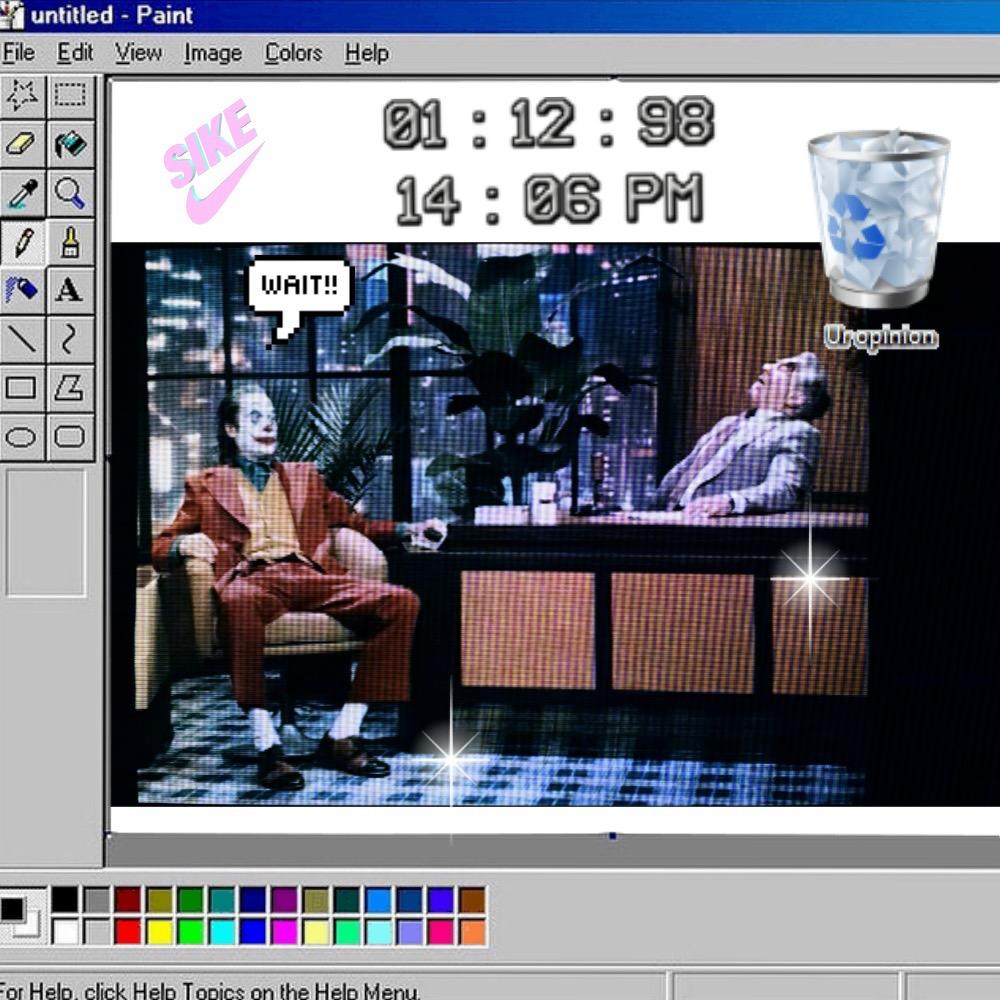Pick the Line tool
This screenshot has width=1000, height=1000.
pos(22,339)
